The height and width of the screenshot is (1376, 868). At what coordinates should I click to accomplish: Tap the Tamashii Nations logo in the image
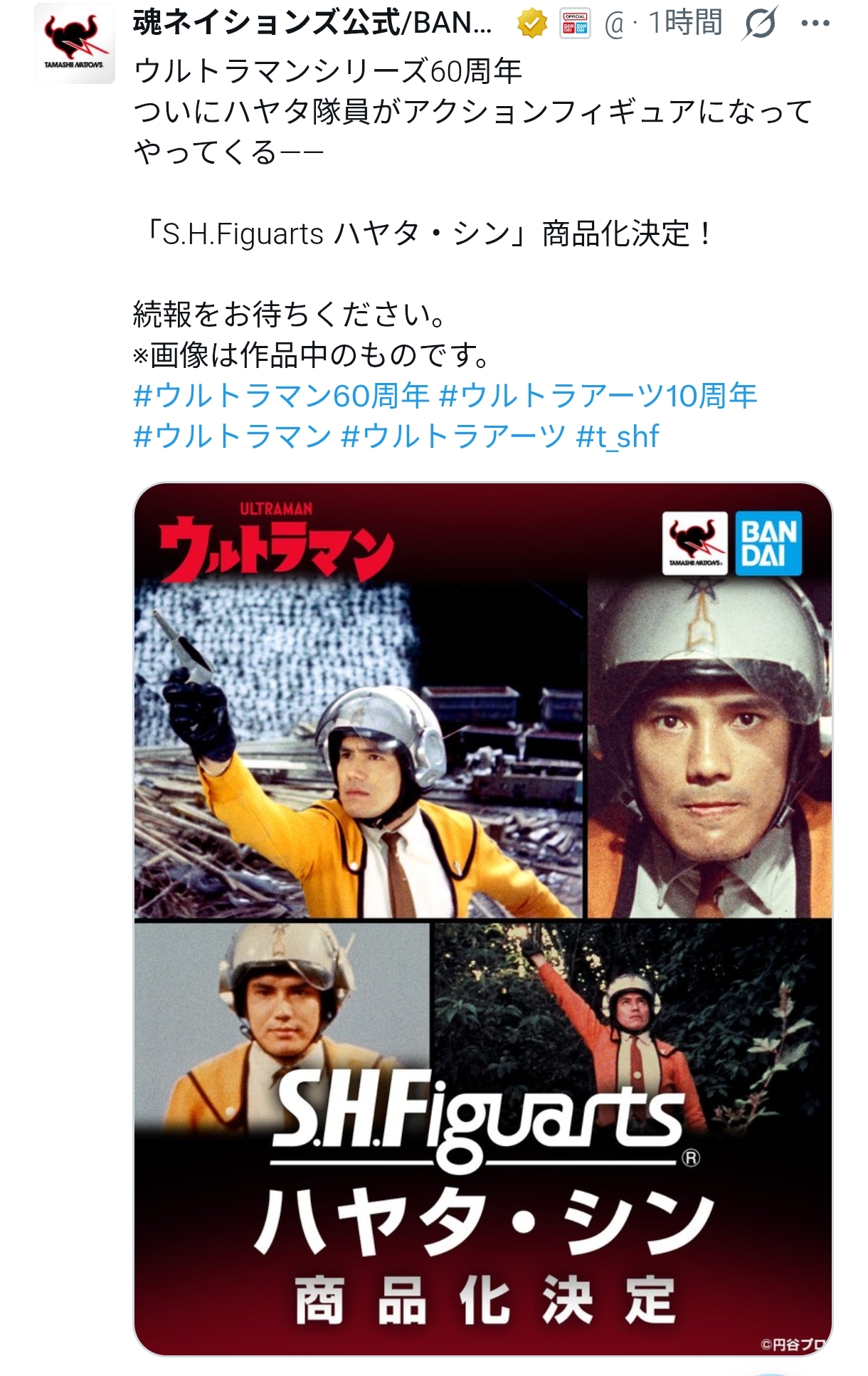pos(694,543)
